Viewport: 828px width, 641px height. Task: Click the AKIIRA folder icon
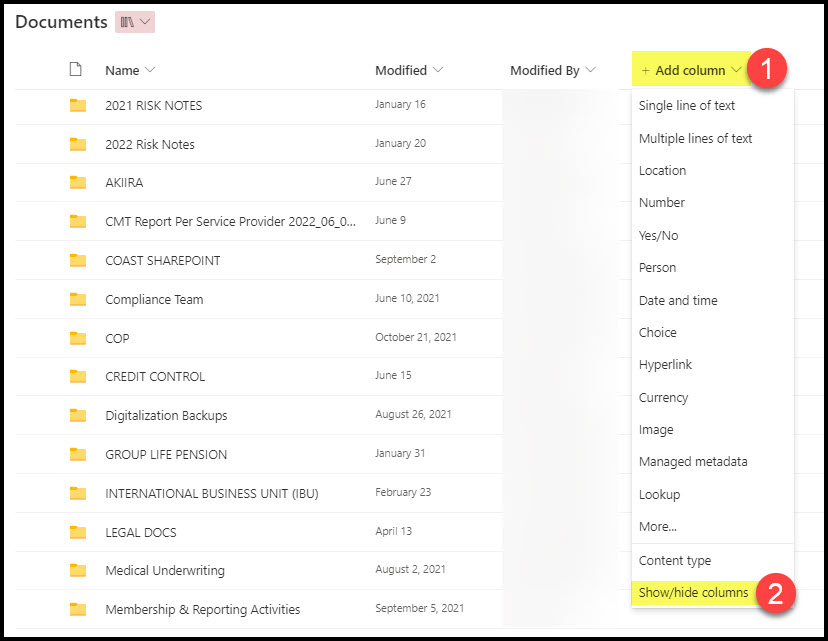point(78,182)
